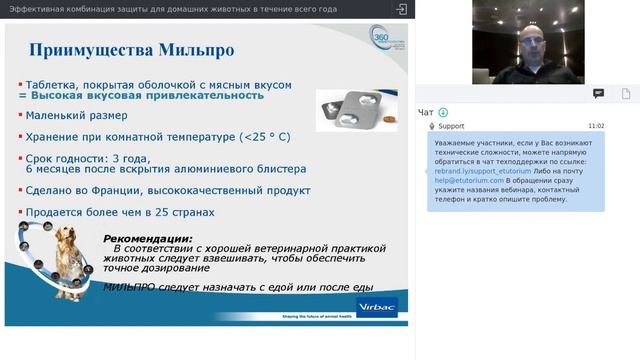Click the text Продается более чем в 25 странах
The image size is (640, 360).
(x=120, y=212)
